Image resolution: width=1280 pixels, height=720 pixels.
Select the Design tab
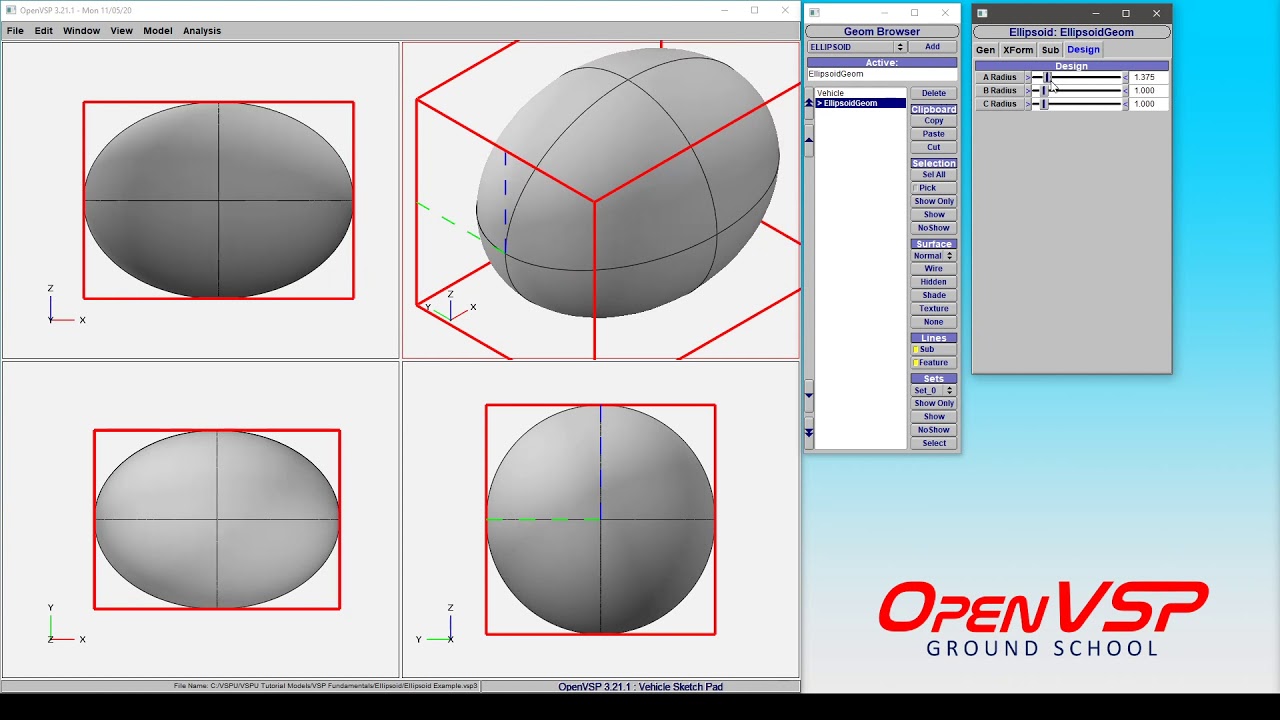pos(1083,50)
